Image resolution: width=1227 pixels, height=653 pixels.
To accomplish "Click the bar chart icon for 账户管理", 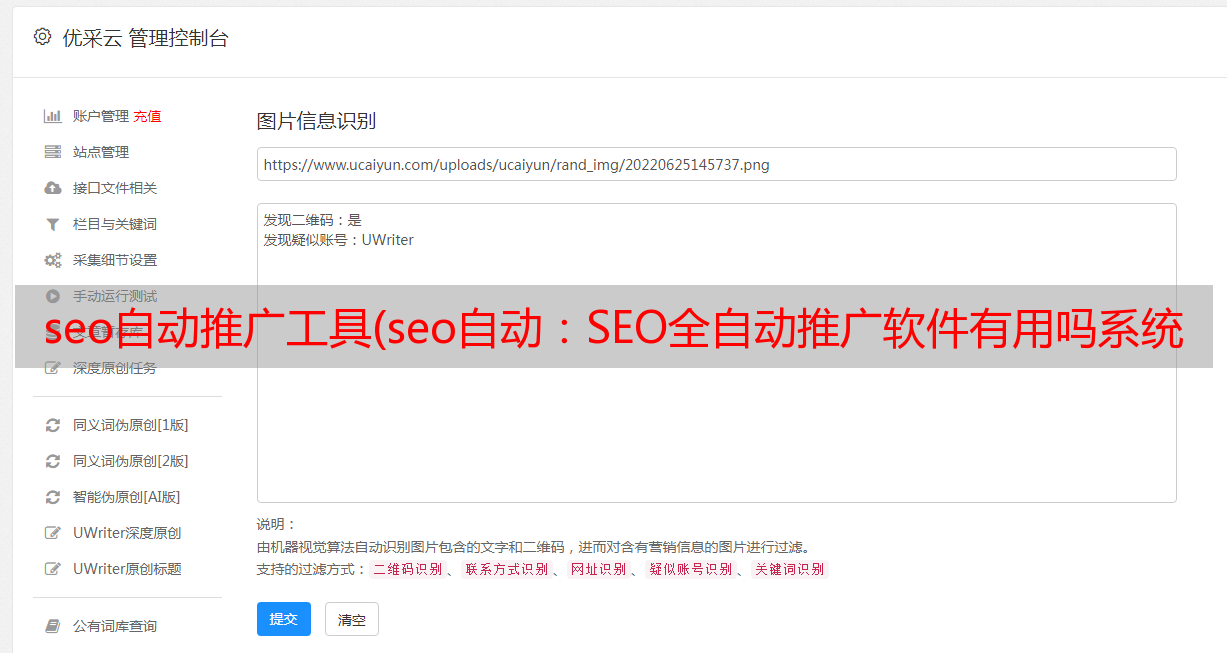I will (x=53, y=116).
